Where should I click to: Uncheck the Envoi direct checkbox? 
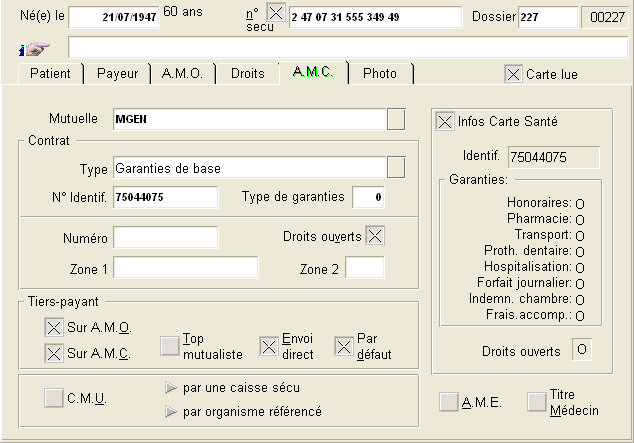(x=269, y=346)
